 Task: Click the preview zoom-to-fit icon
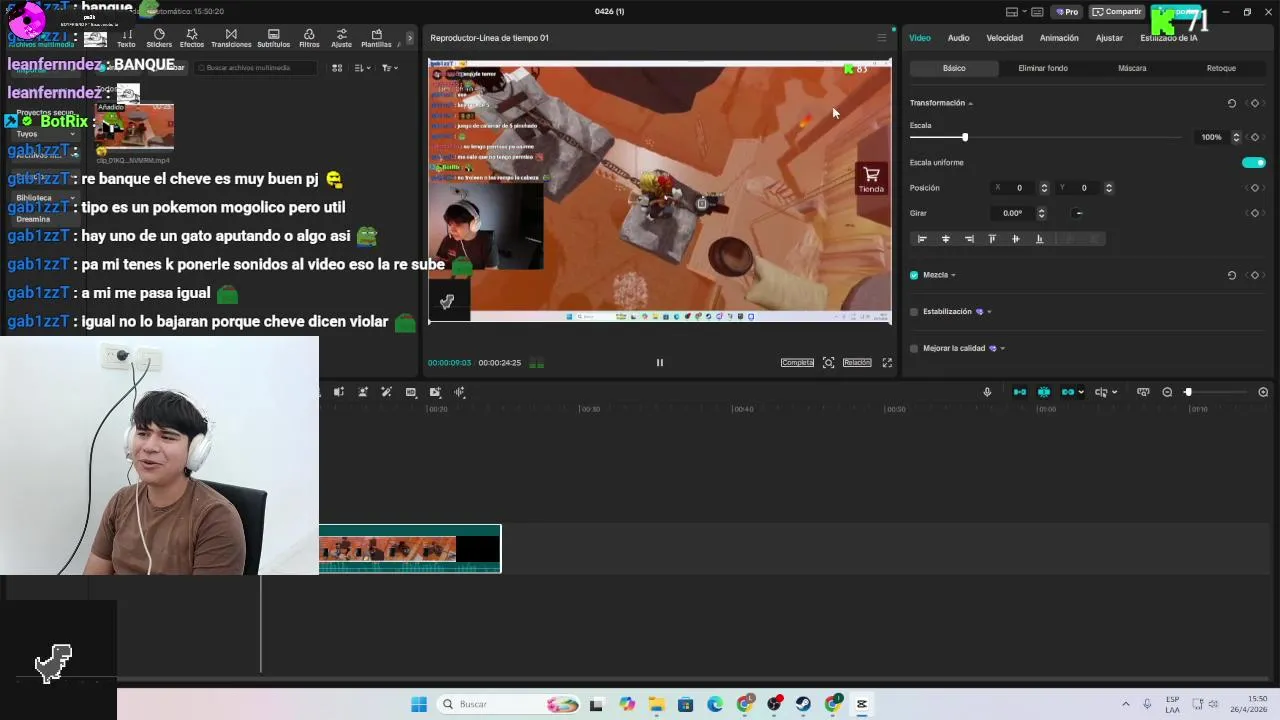point(828,363)
